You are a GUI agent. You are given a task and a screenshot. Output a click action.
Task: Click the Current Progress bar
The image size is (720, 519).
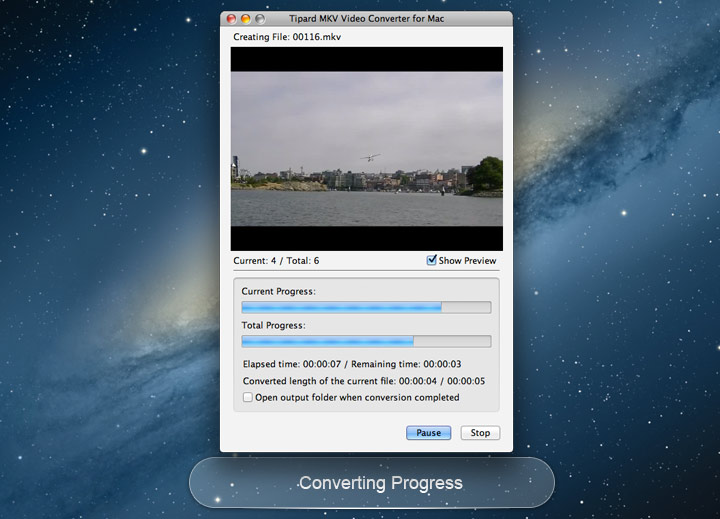tap(366, 307)
